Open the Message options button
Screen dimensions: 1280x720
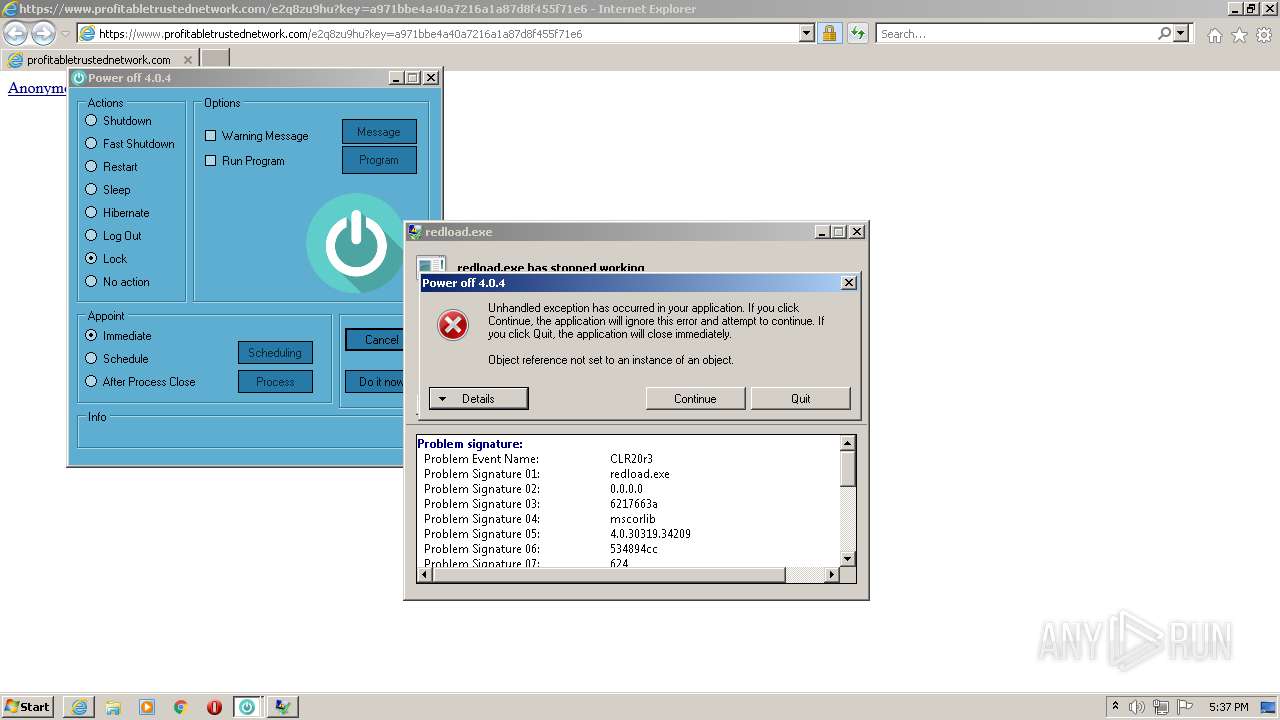pos(379,132)
